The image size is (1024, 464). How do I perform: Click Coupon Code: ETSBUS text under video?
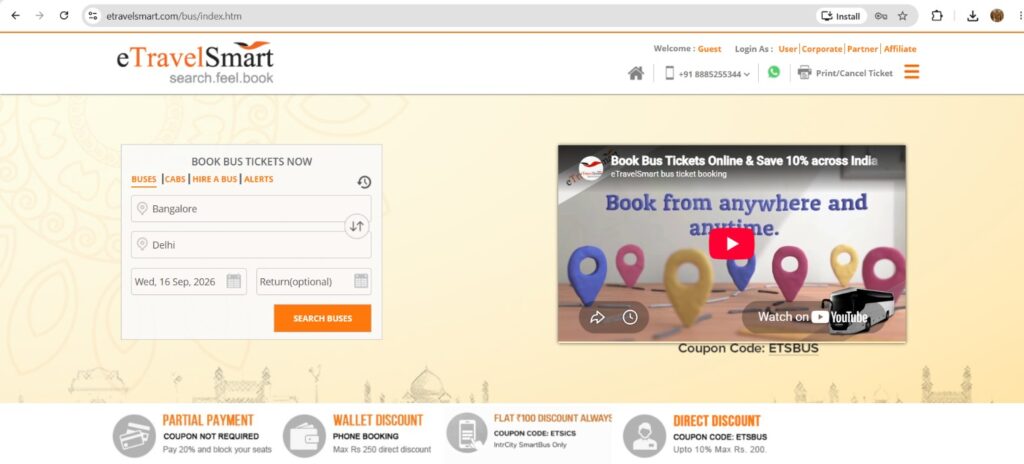(748, 348)
